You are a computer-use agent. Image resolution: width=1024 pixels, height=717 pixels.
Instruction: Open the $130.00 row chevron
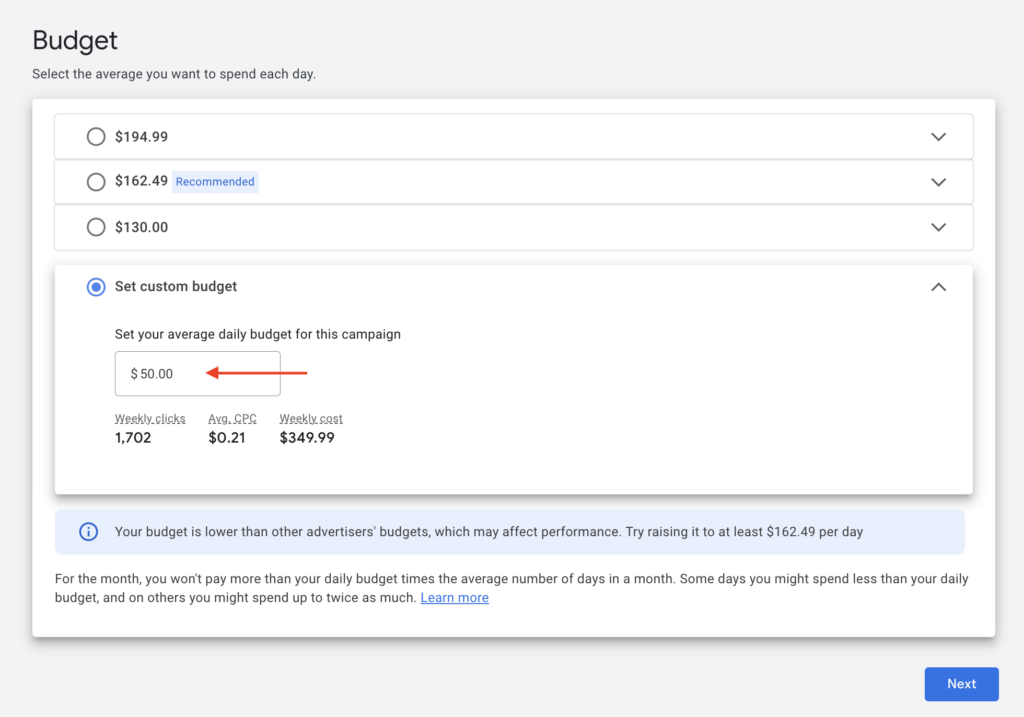point(938,227)
